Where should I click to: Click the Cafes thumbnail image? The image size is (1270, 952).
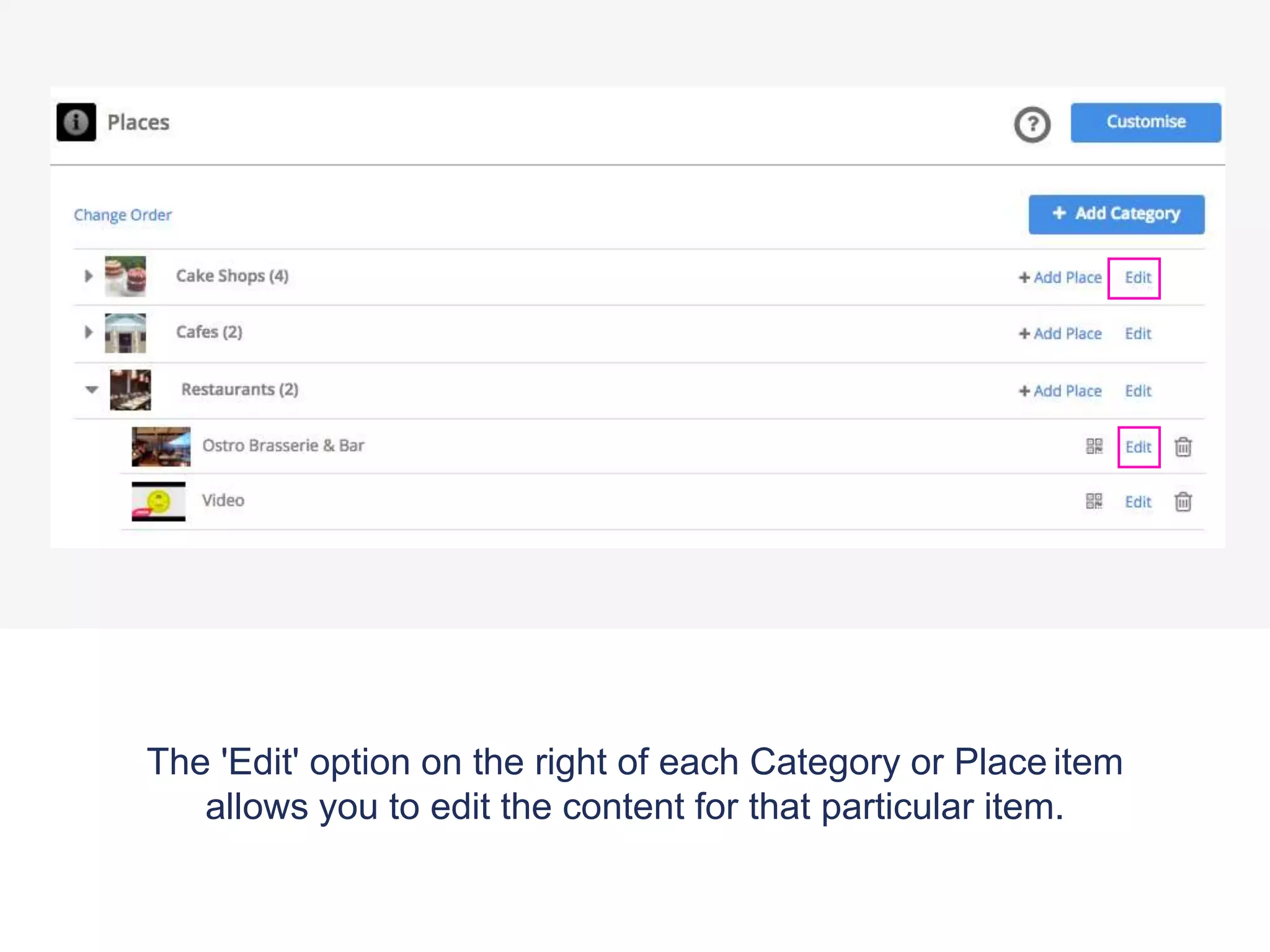coord(125,333)
